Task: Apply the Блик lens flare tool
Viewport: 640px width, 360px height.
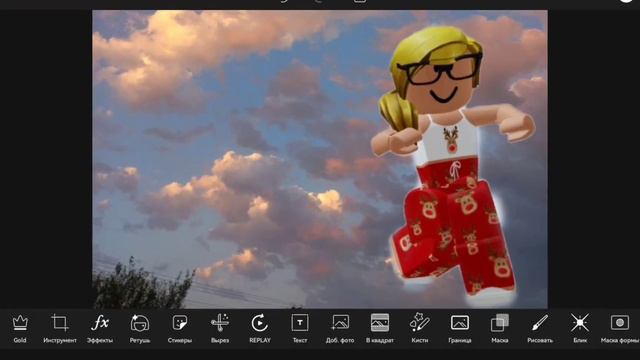Action: (580, 328)
